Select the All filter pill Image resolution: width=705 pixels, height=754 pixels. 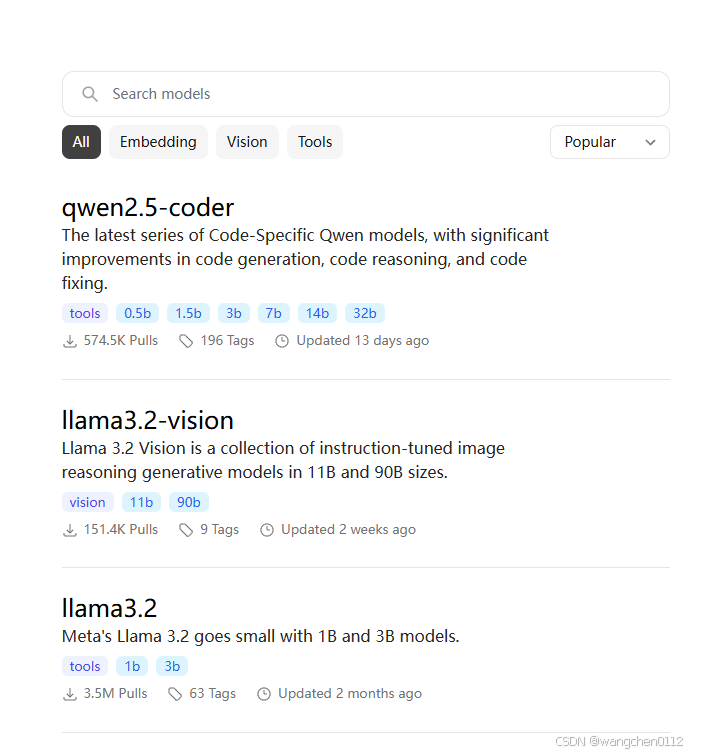click(x=81, y=142)
